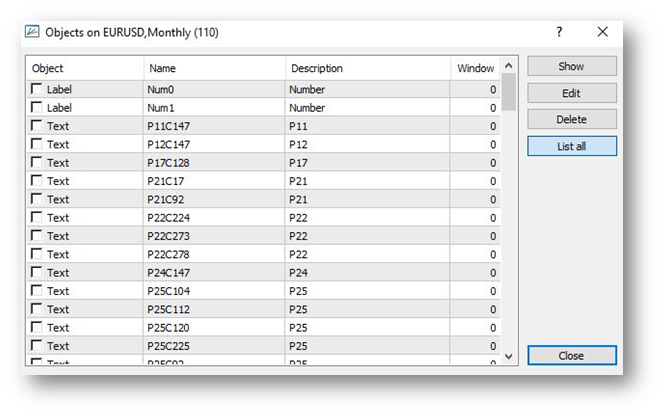The image size is (665, 417).
Task: Tick the checkbox for P22C278
Action: click(x=36, y=254)
